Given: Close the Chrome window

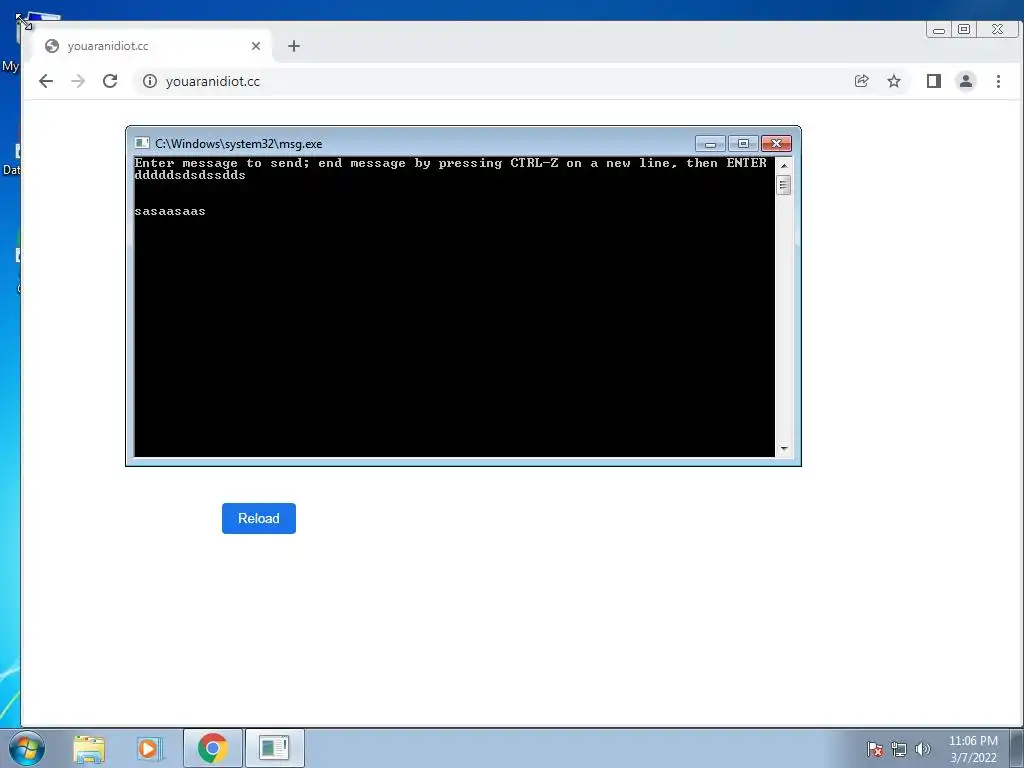Looking at the screenshot, I should [x=997, y=29].
